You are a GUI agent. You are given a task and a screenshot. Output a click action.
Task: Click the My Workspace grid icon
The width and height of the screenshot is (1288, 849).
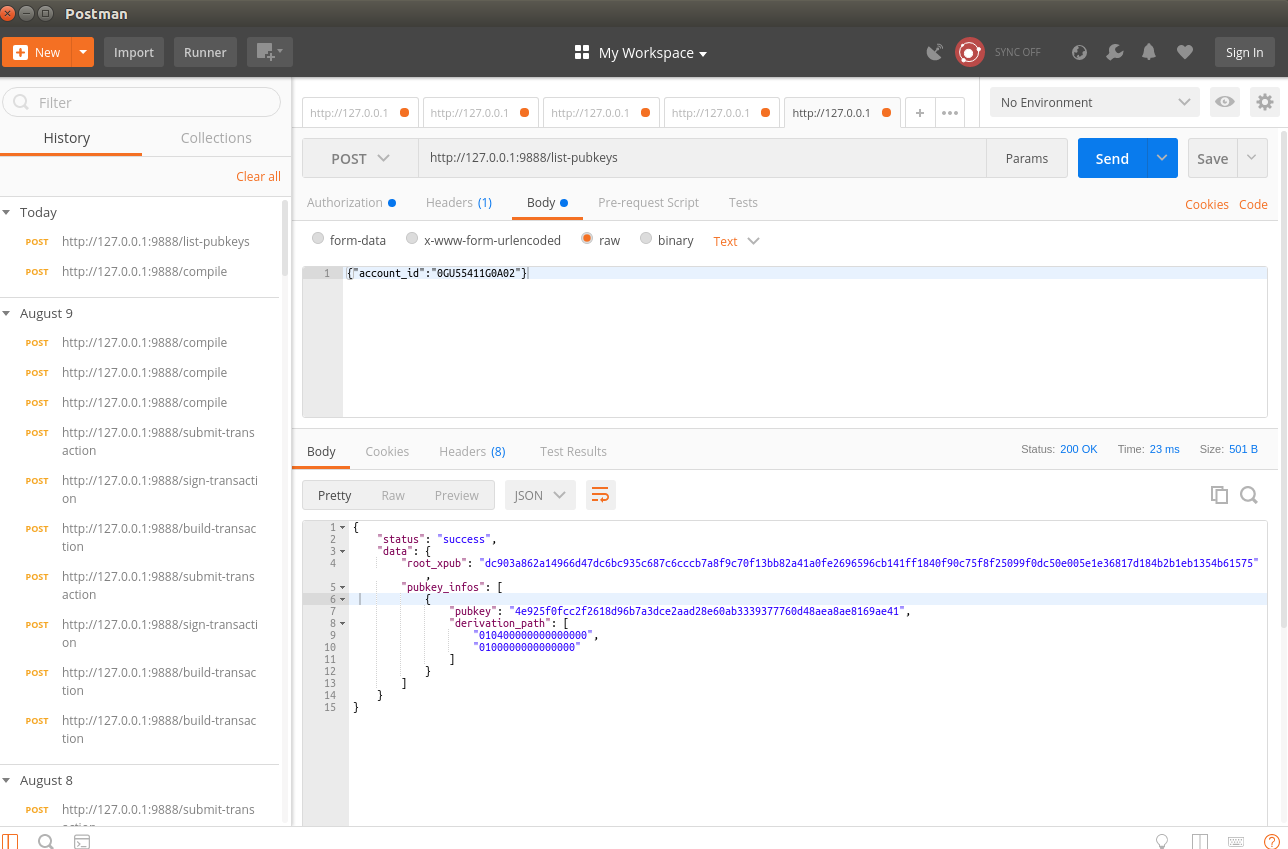(582, 52)
